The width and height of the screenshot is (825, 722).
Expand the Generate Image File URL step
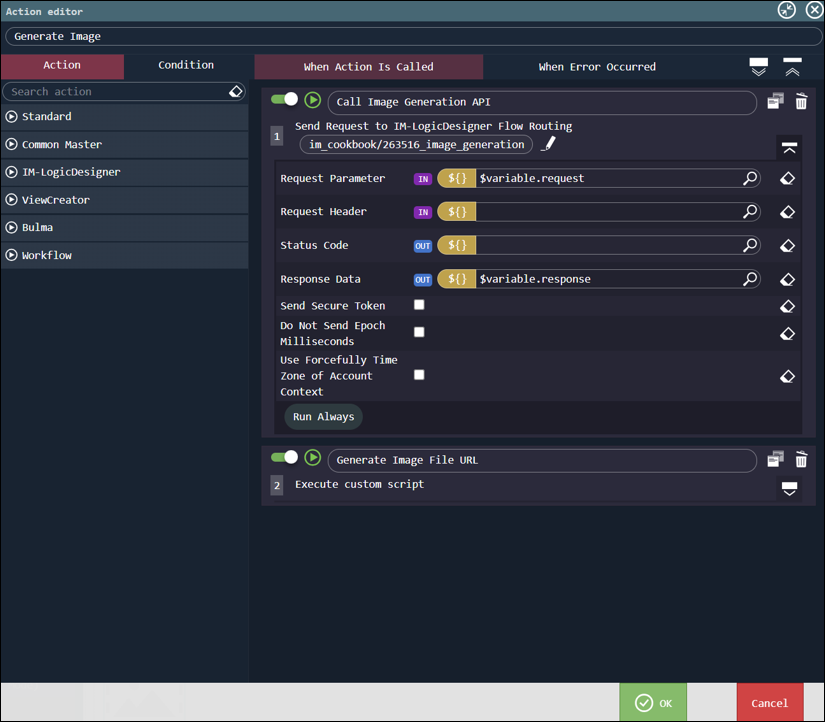point(789,488)
